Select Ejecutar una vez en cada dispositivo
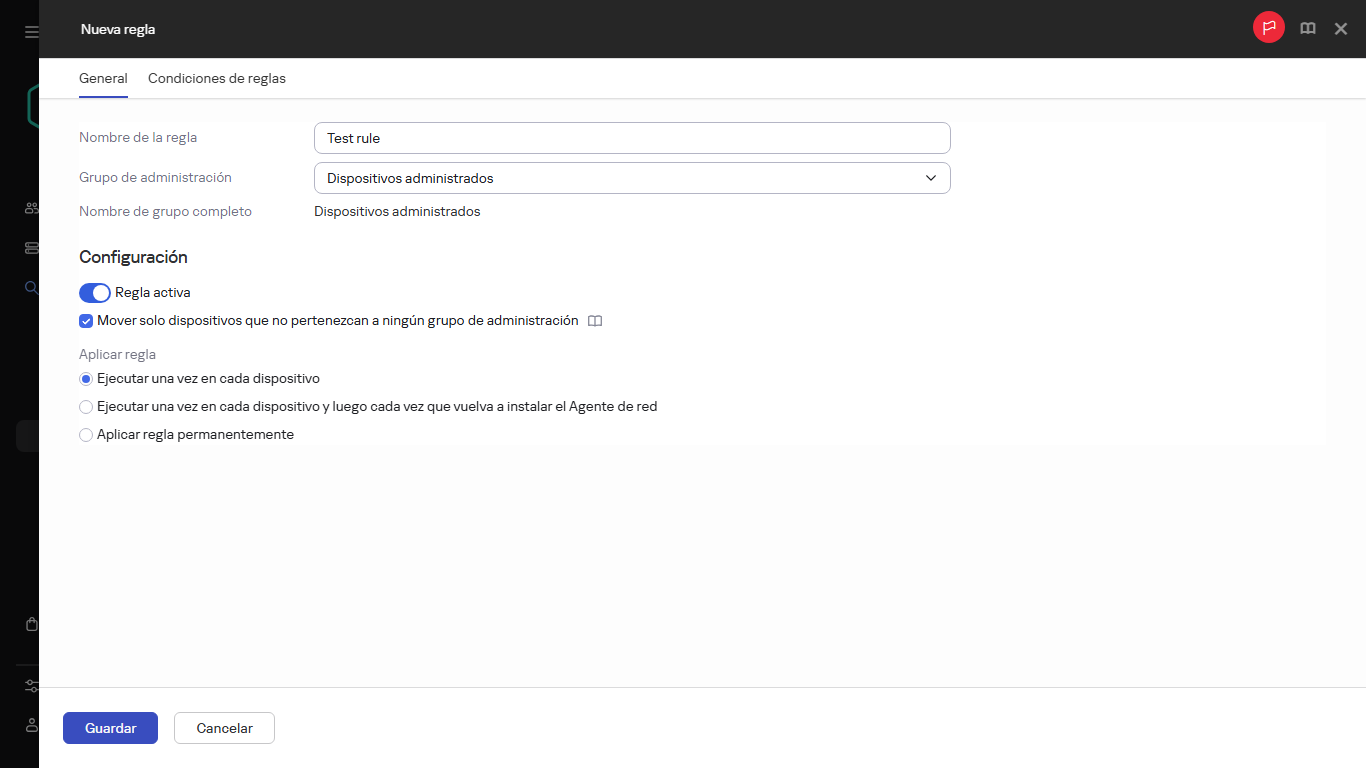 click(x=86, y=379)
